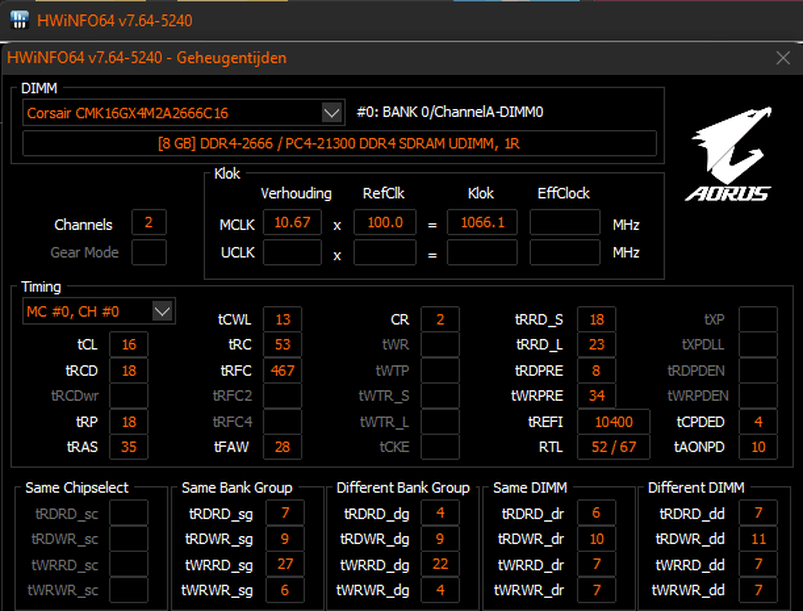This screenshot has width=803, height=611.
Task: Click the tWRWR_dr value 7
Action: [596, 590]
